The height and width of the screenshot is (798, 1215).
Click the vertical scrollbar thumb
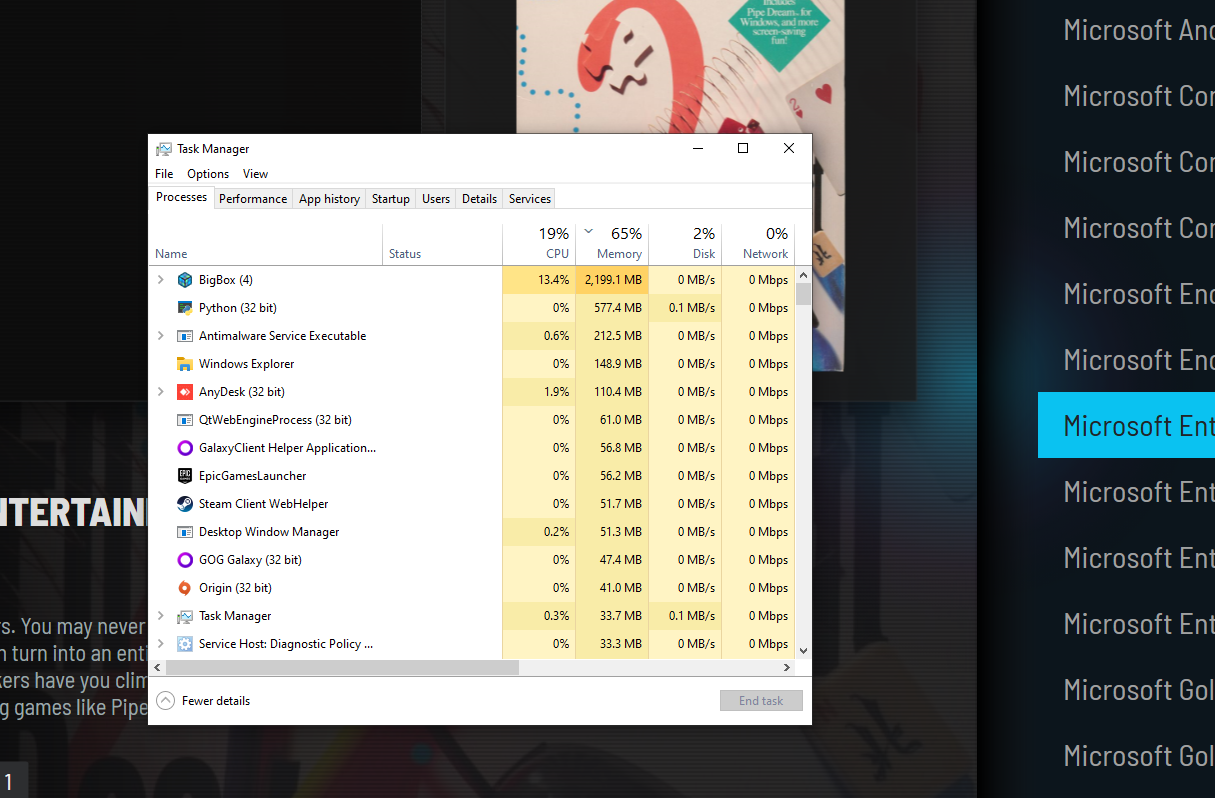804,294
